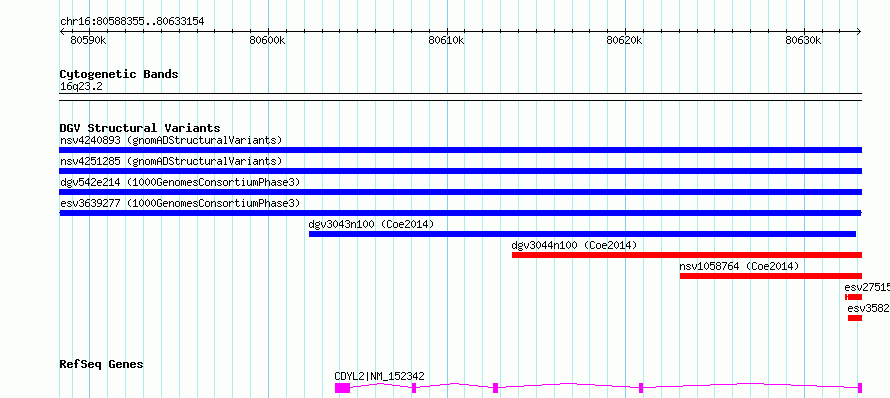
Task: Click the 16q23.2 band label
Action: pyautogui.click(x=81, y=87)
